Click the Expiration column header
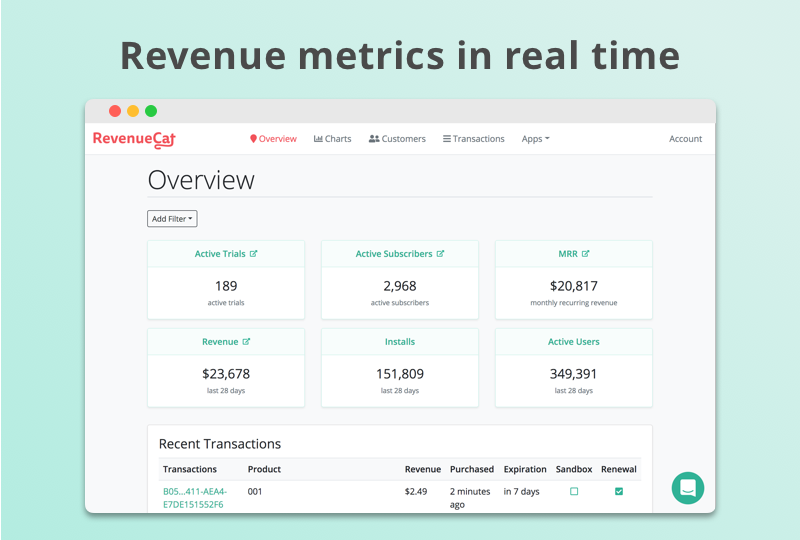 click(x=525, y=469)
